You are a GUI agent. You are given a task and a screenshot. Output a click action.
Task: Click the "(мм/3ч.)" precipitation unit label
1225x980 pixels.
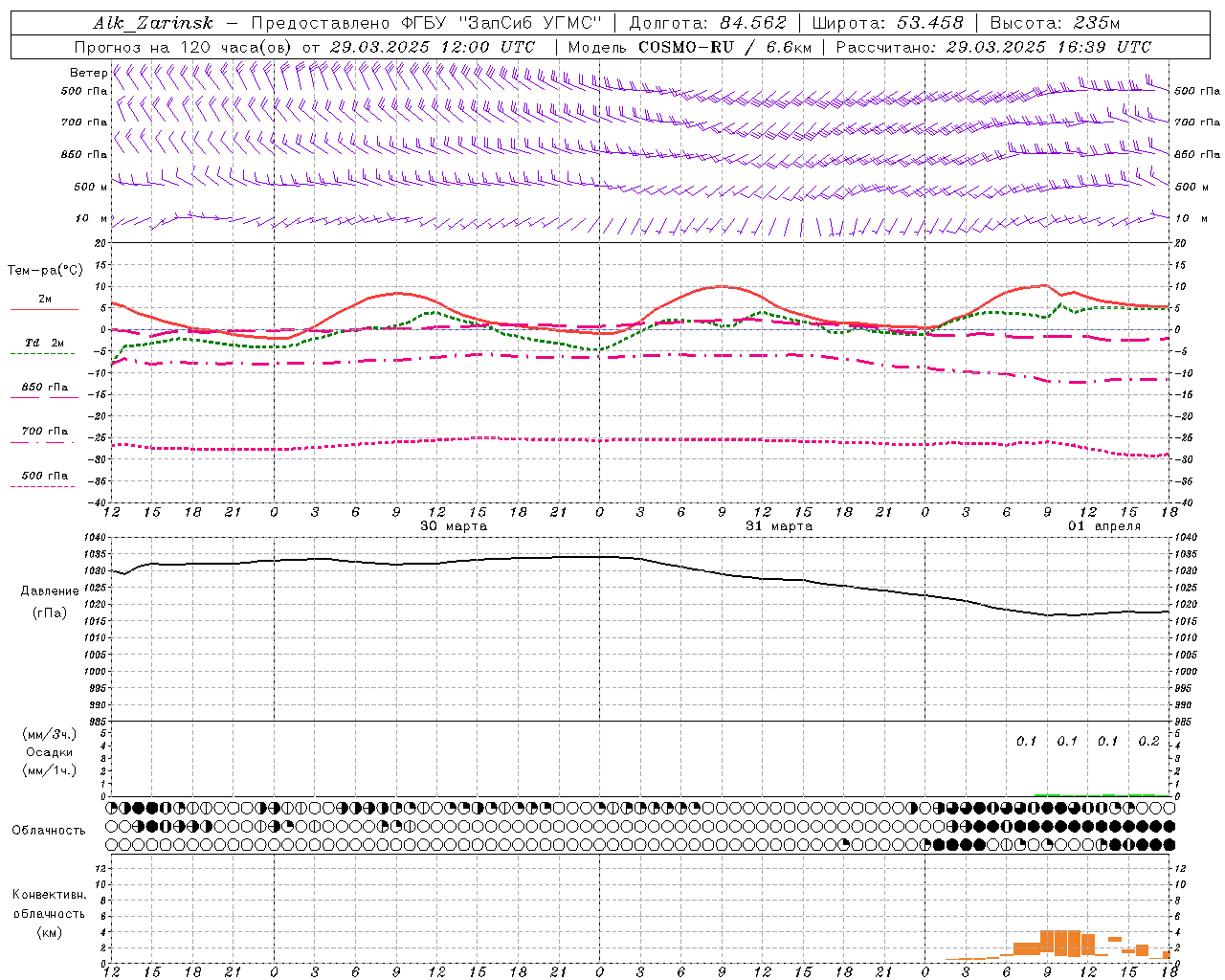tap(50, 735)
